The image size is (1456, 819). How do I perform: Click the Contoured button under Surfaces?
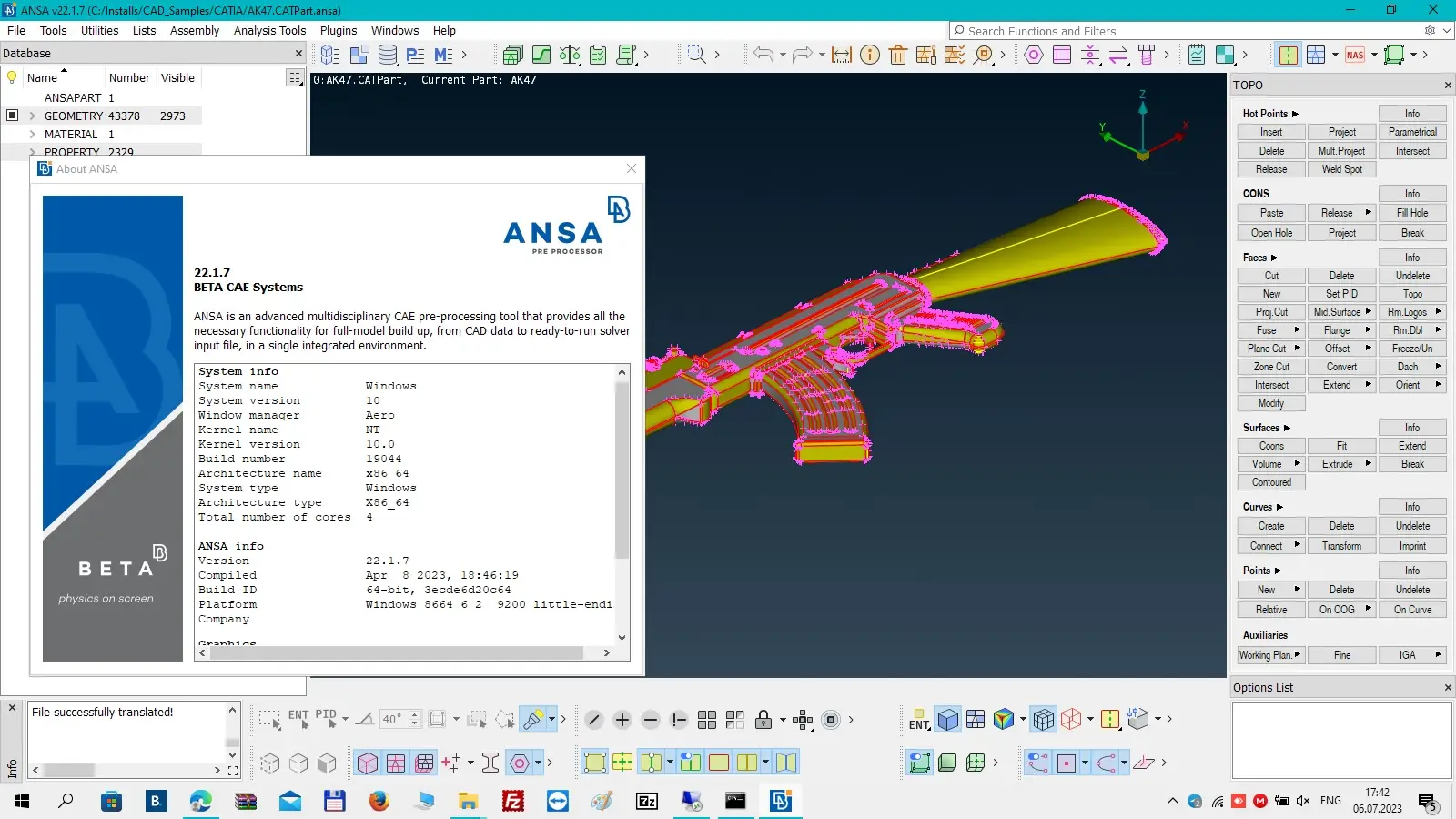click(1271, 482)
